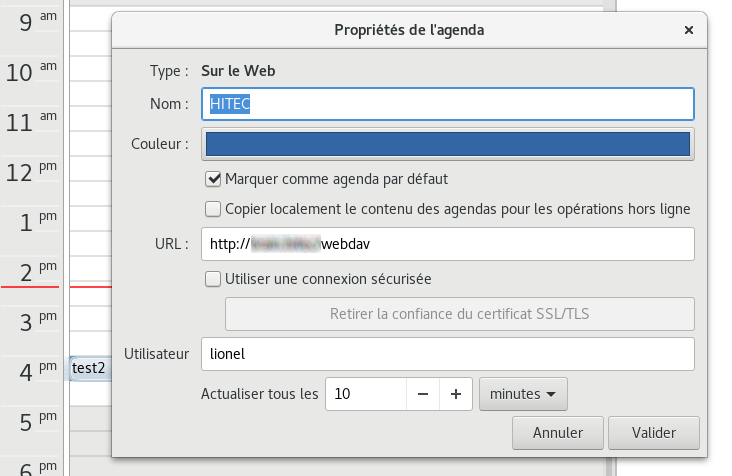This screenshot has height=476, width=732.
Task: Click Retirer la confiance du certificat SSL/TLS
Action: pyautogui.click(x=459, y=314)
